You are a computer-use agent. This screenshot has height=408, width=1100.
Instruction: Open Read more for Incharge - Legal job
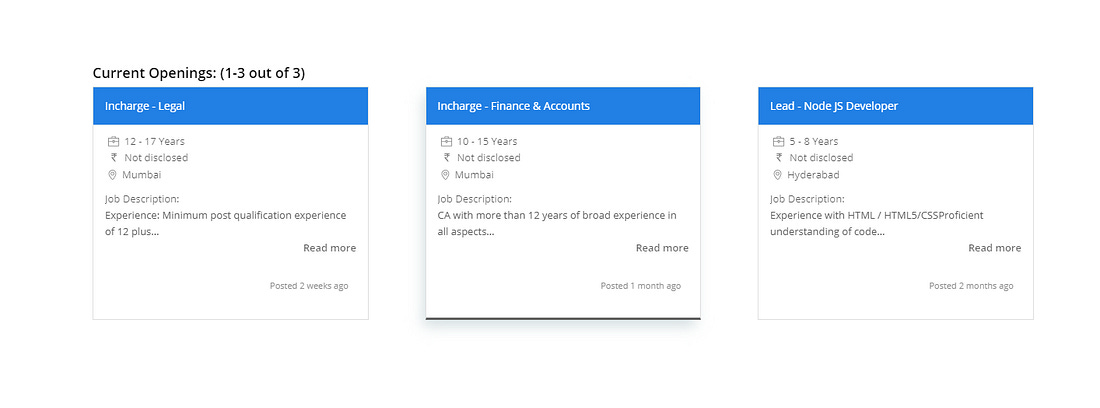330,248
